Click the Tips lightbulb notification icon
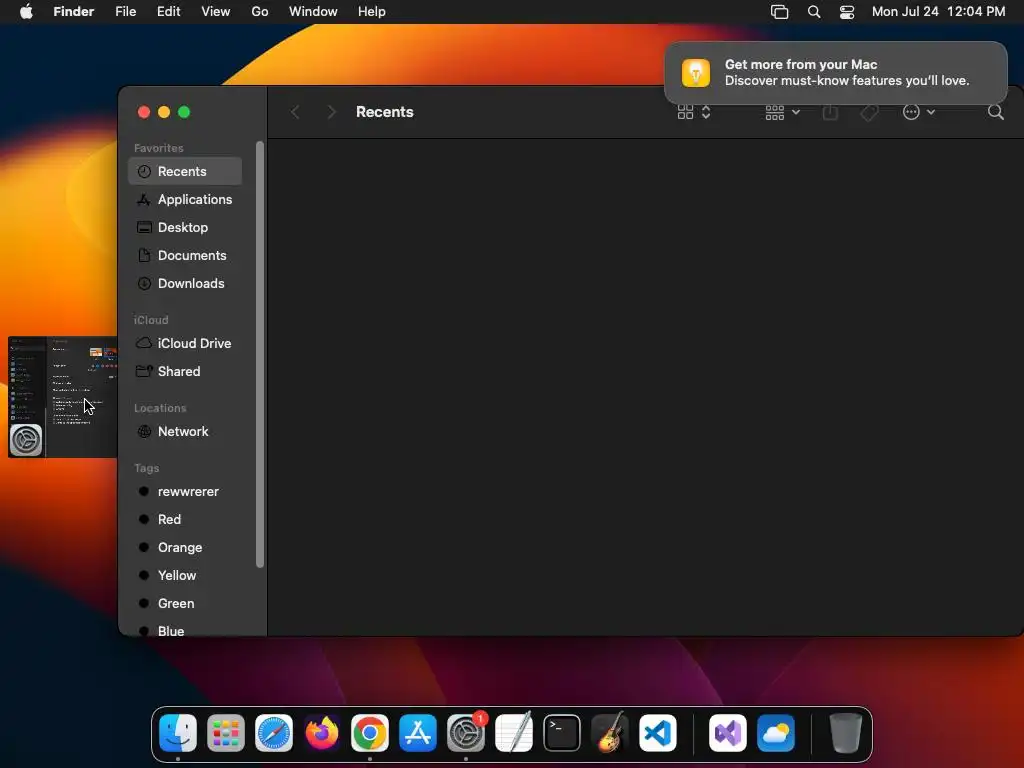The width and height of the screenshot is (1024, 768). (696, 72)
